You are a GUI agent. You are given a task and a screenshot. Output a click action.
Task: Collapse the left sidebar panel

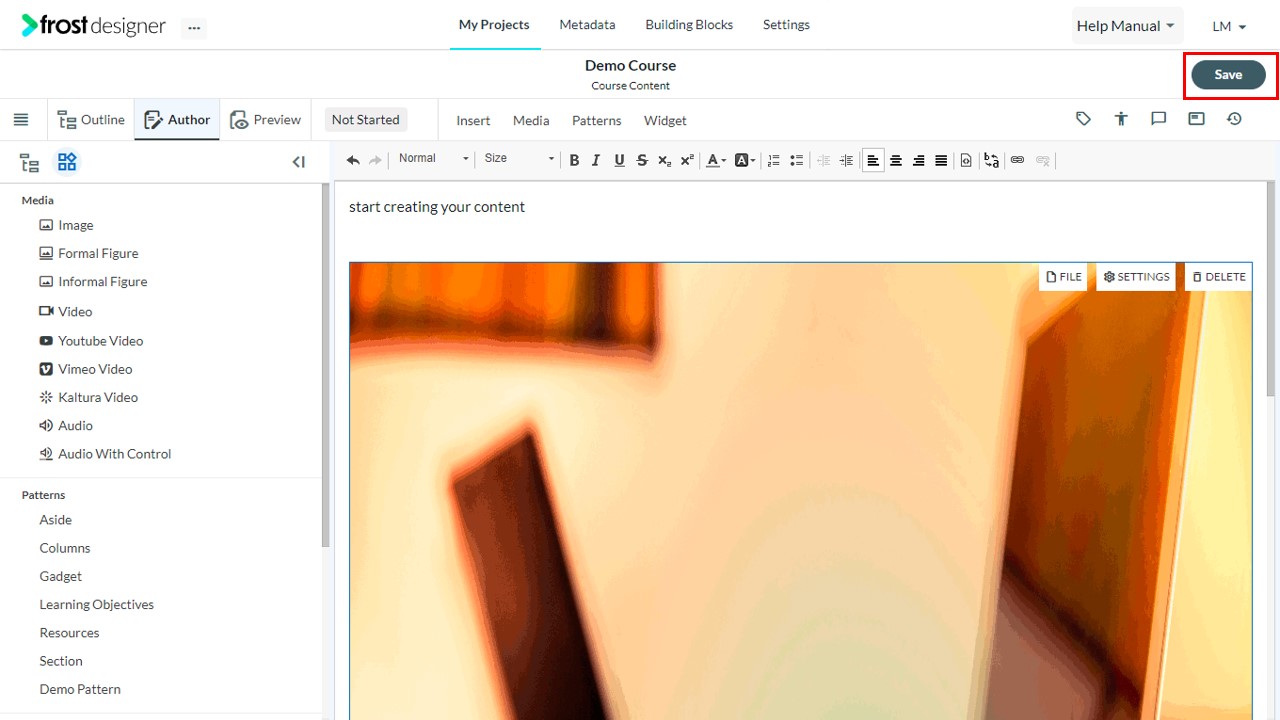click(x=298, y=162)
